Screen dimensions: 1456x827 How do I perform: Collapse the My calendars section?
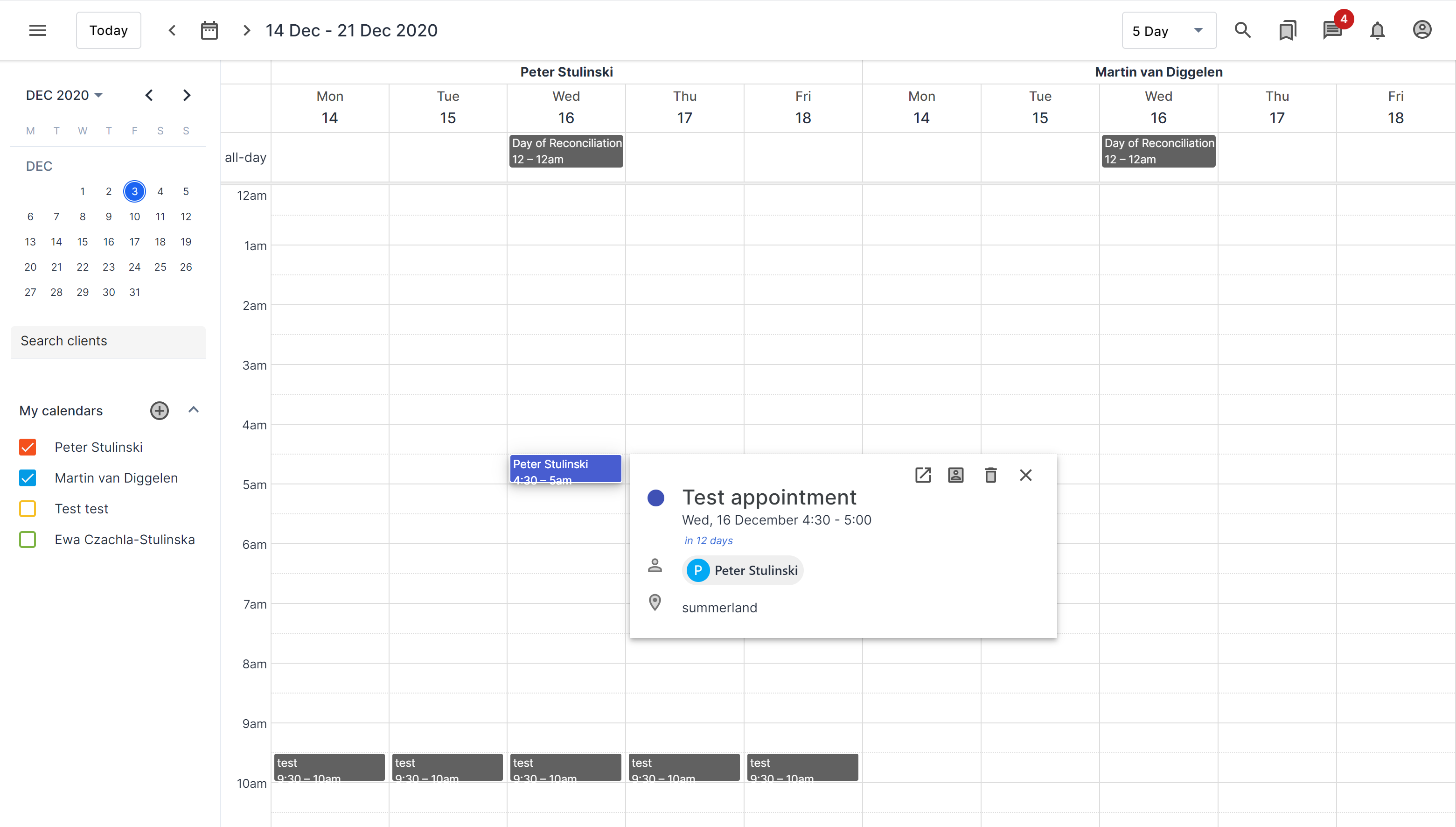click(194, 410)
